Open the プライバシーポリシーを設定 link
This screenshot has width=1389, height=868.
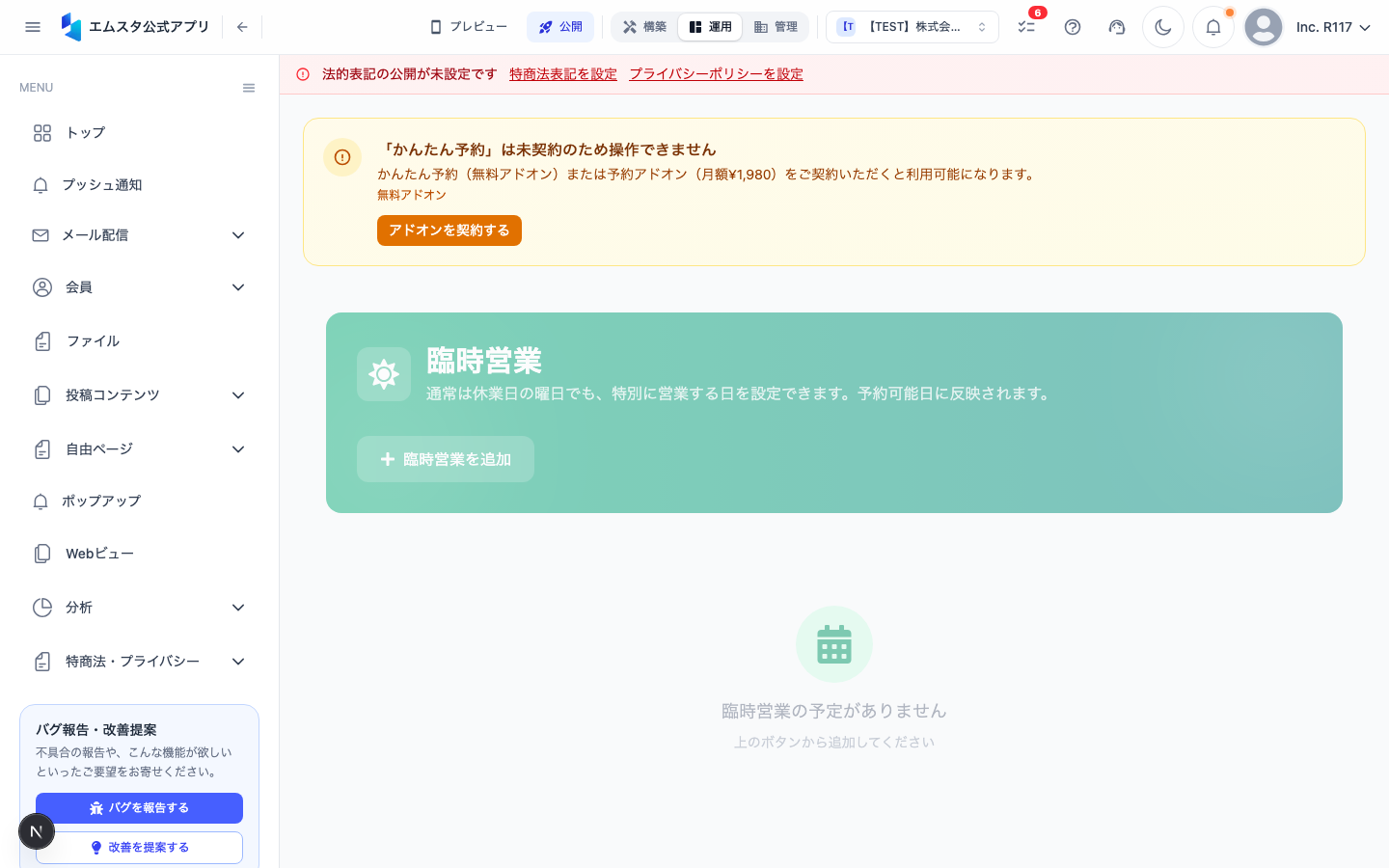point(717,74)
